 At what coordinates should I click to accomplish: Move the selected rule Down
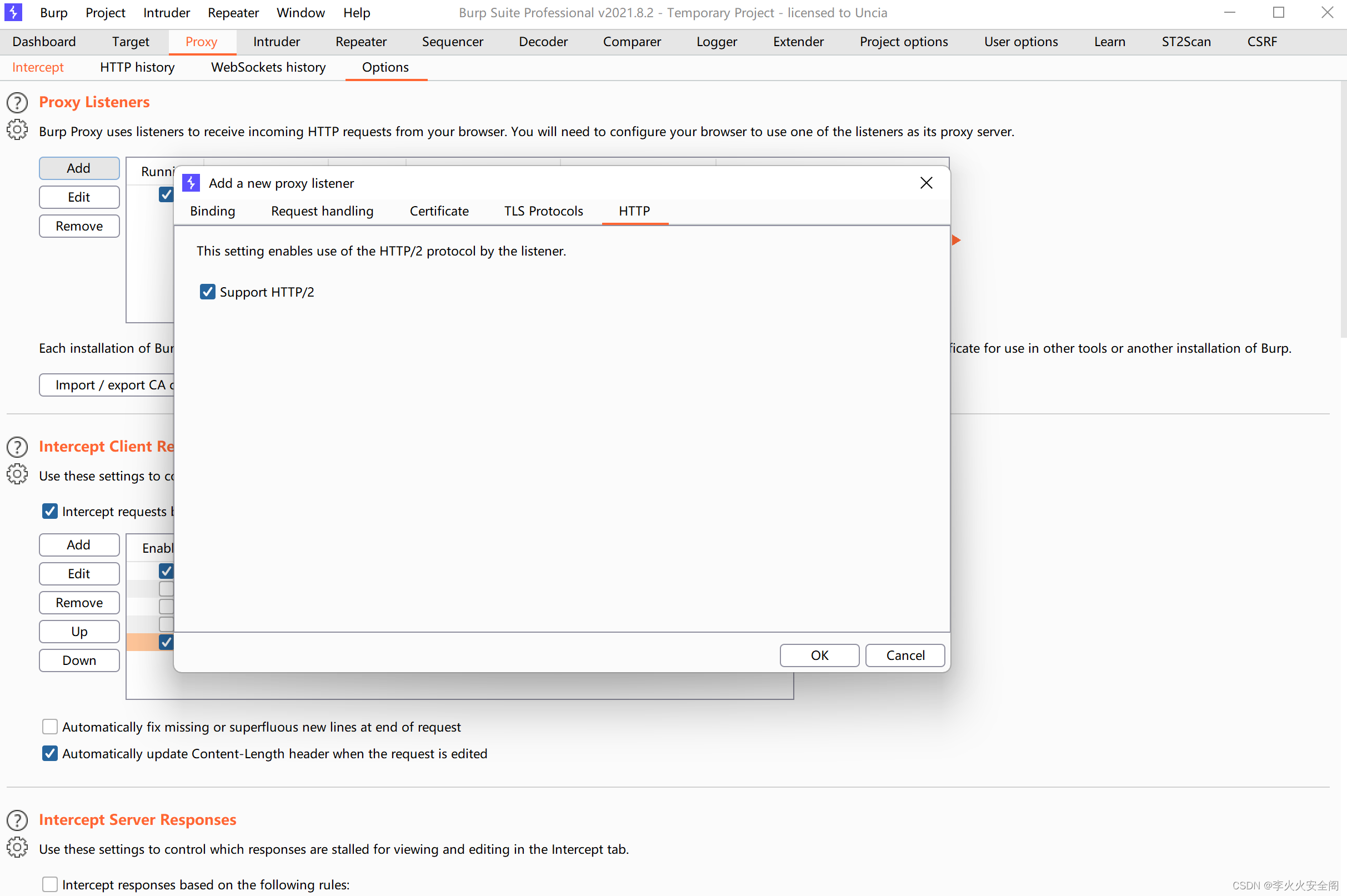pos(79,660)
